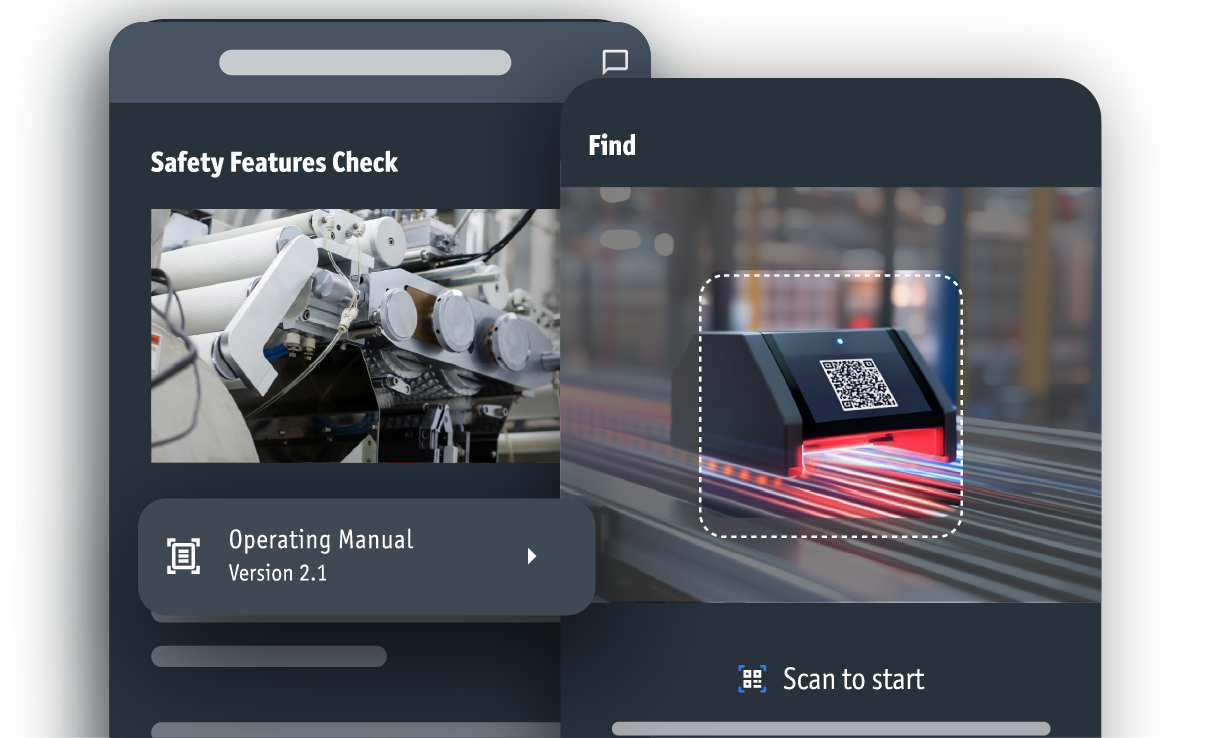
Task: Click the placeholder title bar atop left phone
Action: point(365,62)
